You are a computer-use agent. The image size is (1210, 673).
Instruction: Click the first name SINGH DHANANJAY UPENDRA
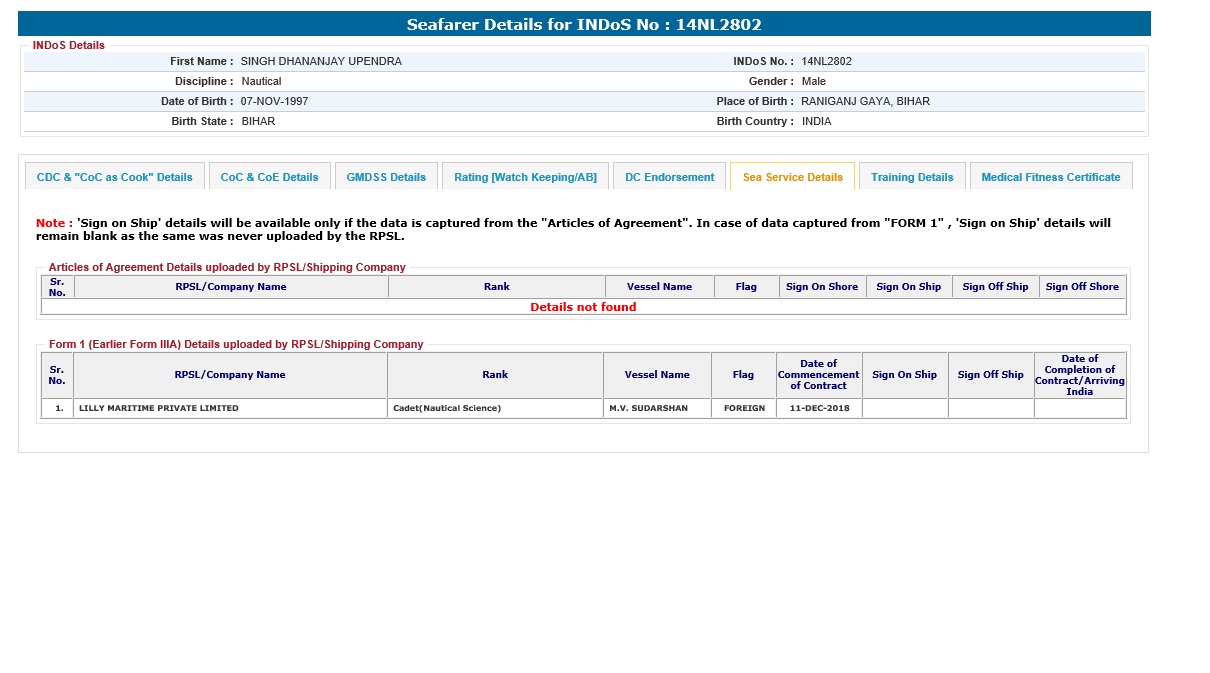pyautogui.click(x=321, y=61)
